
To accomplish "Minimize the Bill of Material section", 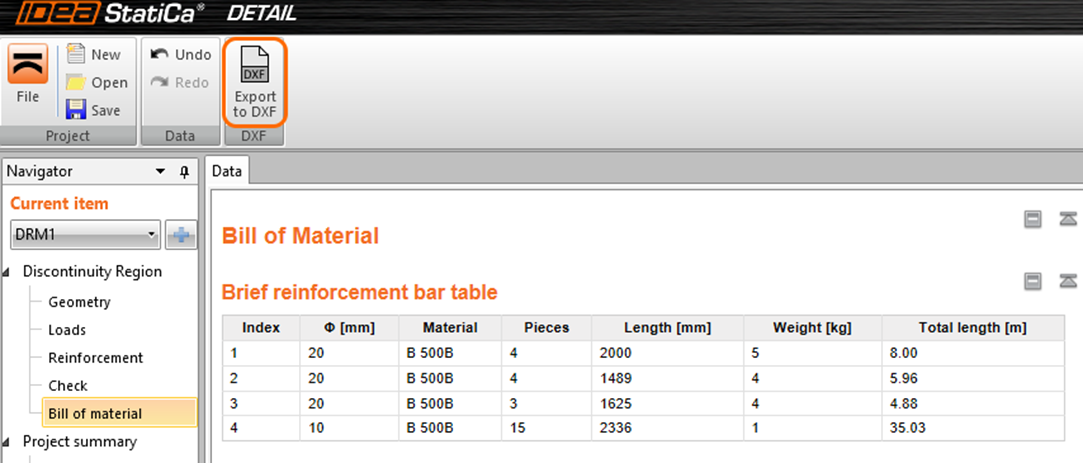I will tap(1033, 220).
